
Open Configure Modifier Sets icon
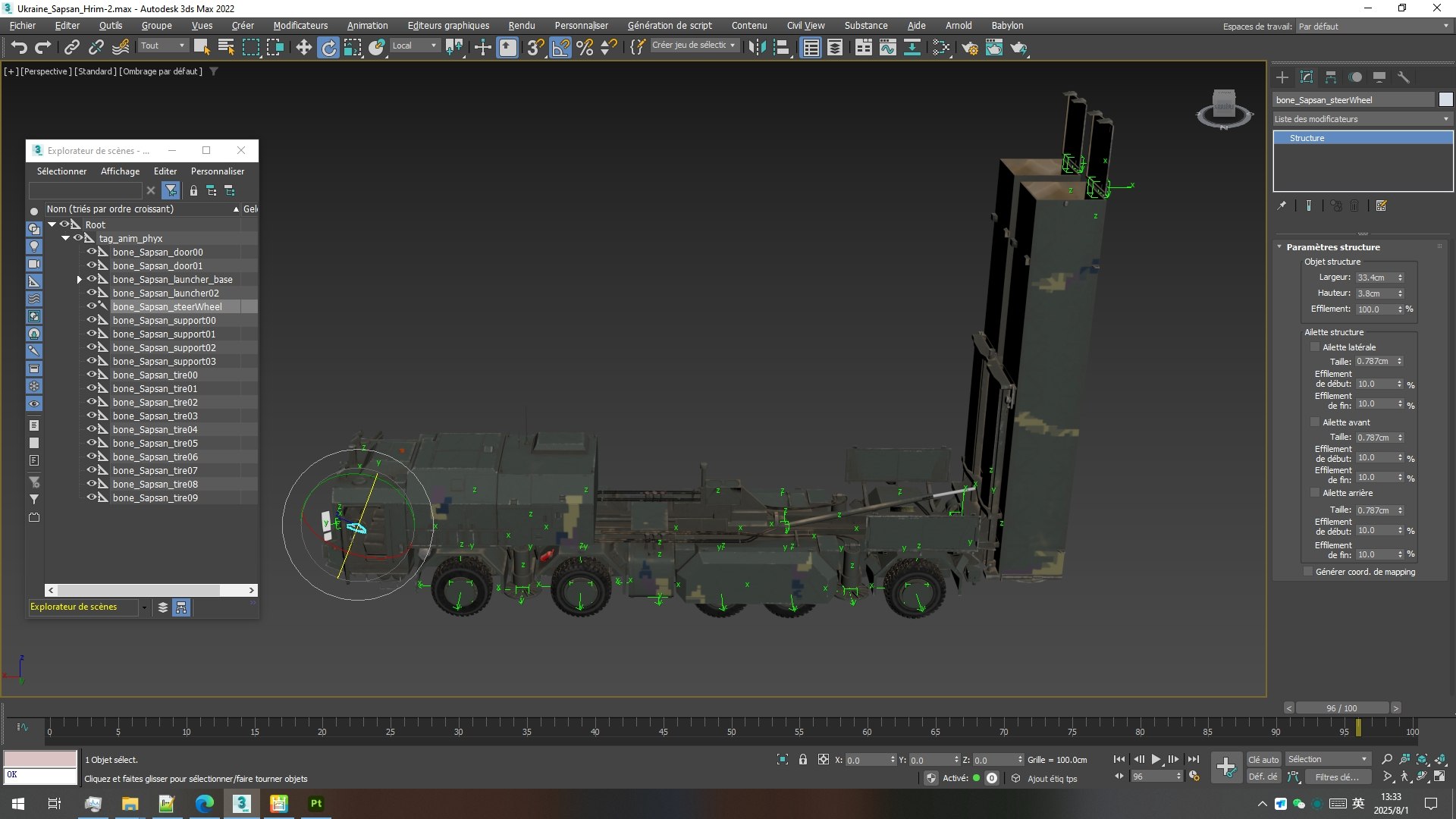[x=1381, y=206]
